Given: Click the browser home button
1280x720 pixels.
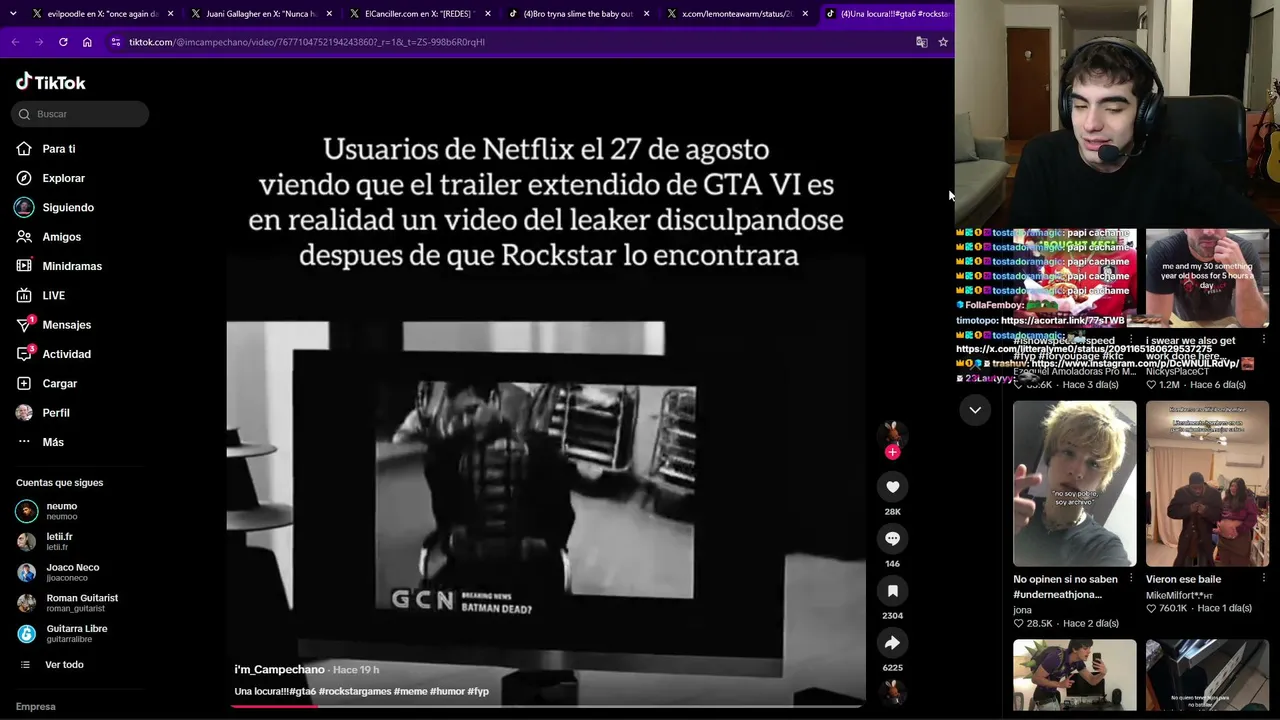Looking at the screenshot, I should pyautogui.click(x=87, y=42).
